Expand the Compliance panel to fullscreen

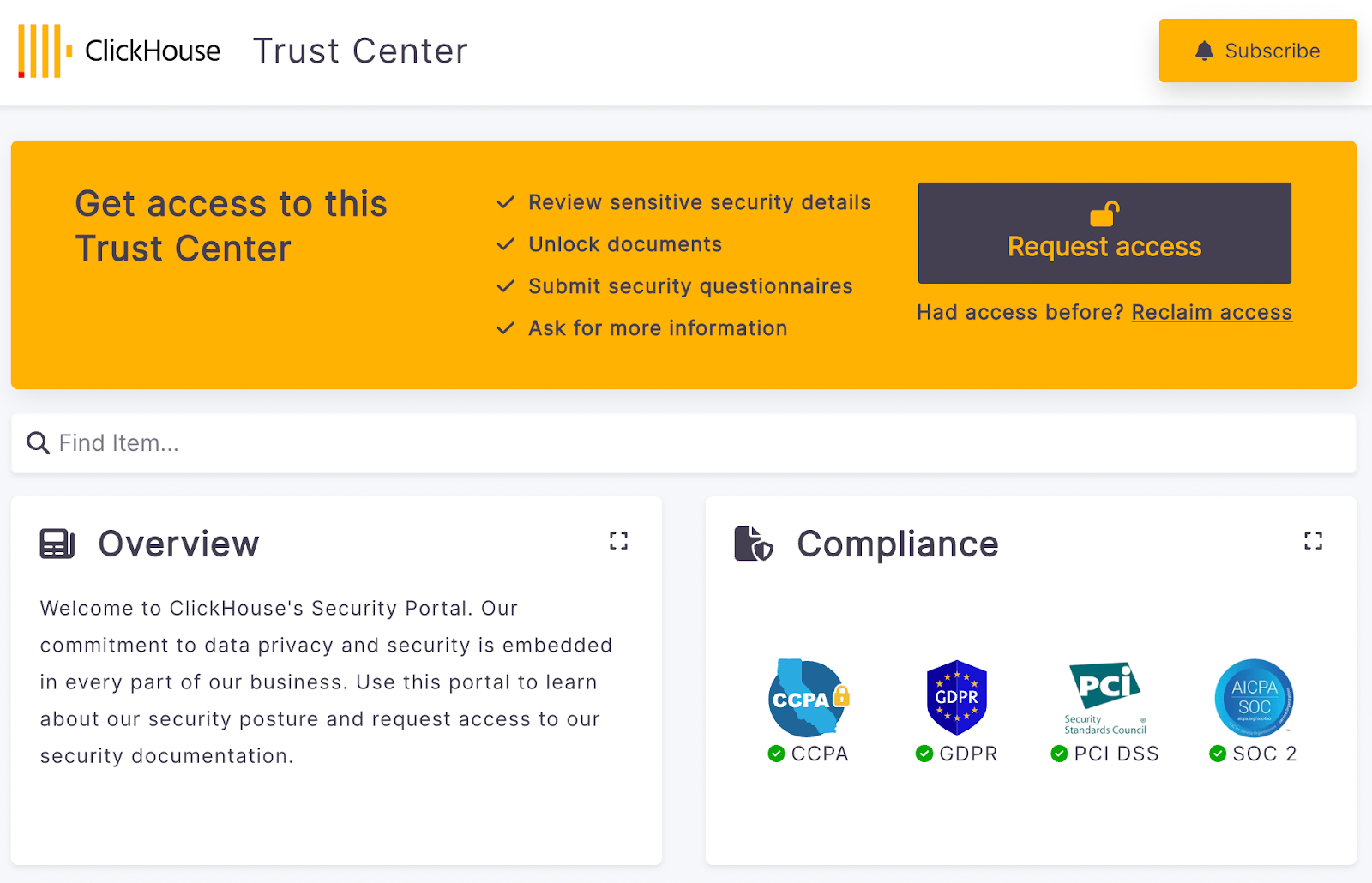click(1313, 541)
